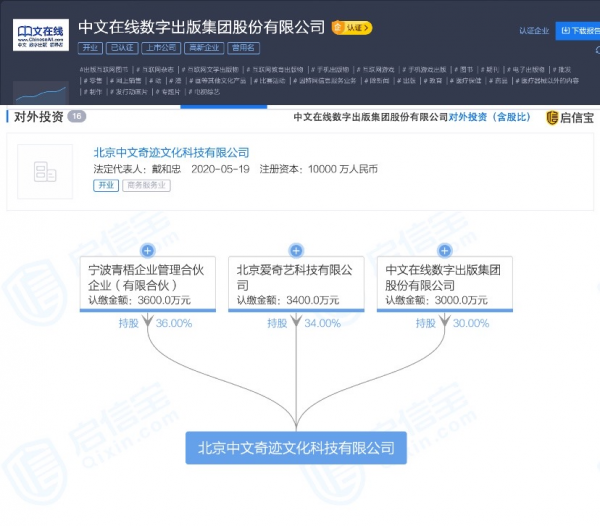Viewport: 600px width, 526px height.
Task: Select 中文在线数字出版集团 shareholder node in the equity chart
Action: 445,284
